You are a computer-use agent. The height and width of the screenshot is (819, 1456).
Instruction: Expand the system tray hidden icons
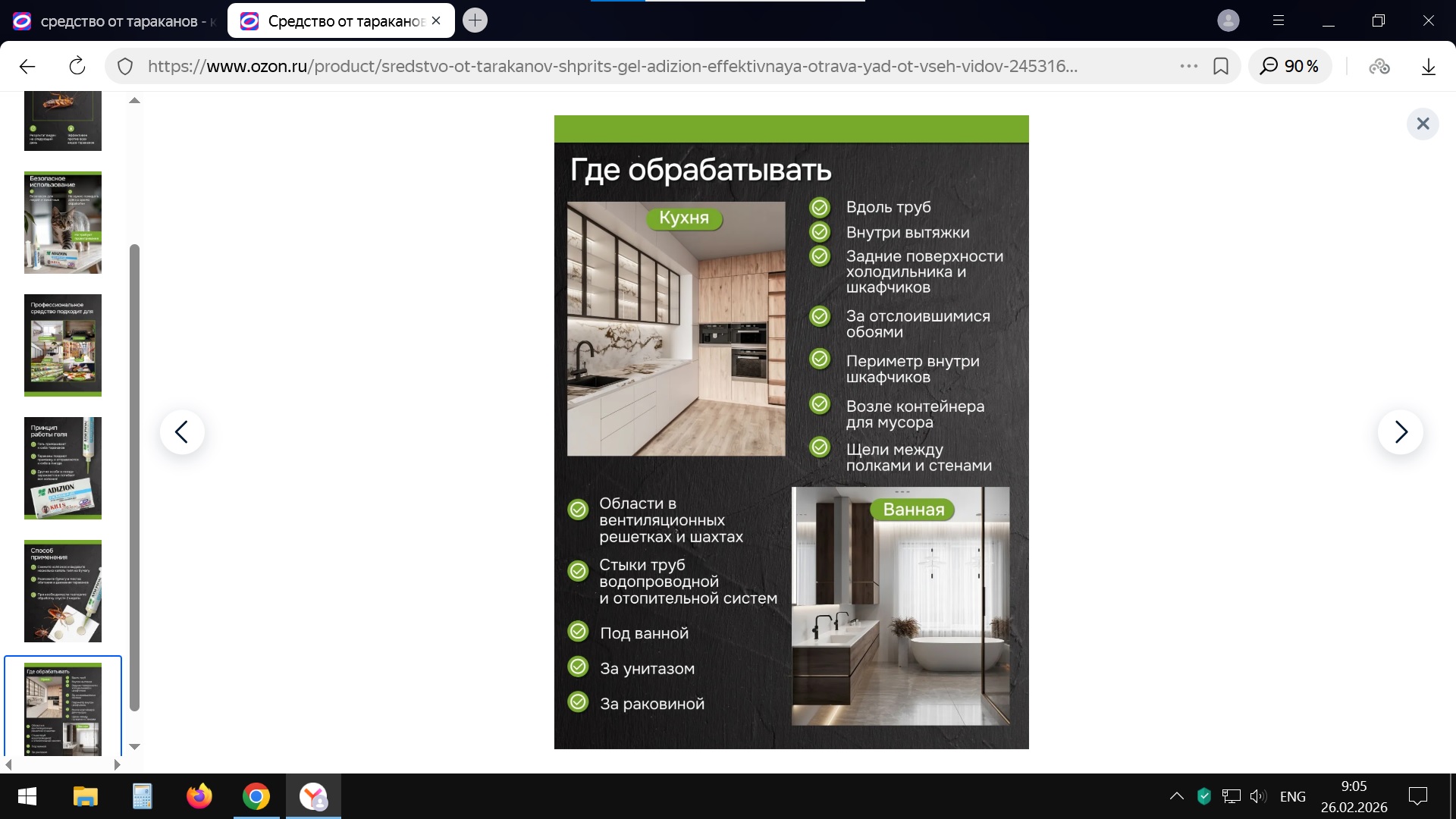click(x=1176, y=796)
